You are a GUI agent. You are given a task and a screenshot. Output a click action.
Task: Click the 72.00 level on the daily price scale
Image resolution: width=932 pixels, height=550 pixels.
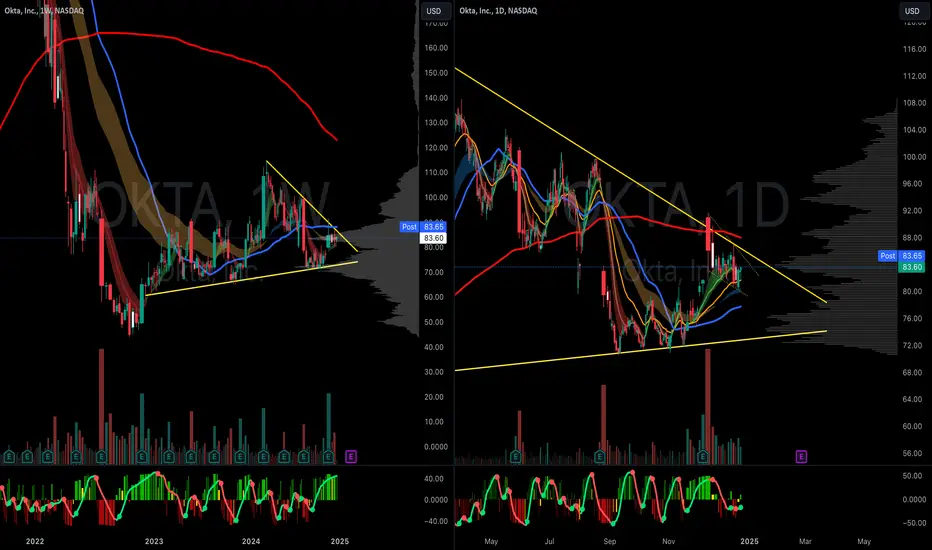(914, 345)
